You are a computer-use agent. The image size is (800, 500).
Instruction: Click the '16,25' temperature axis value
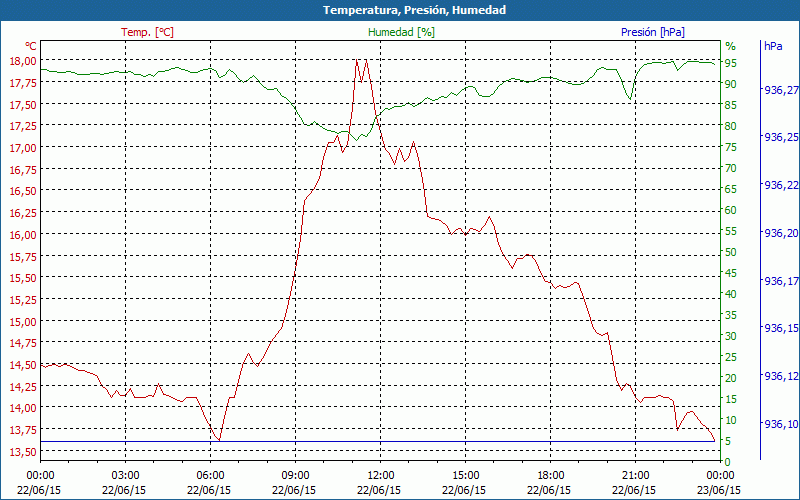(23, 213)
